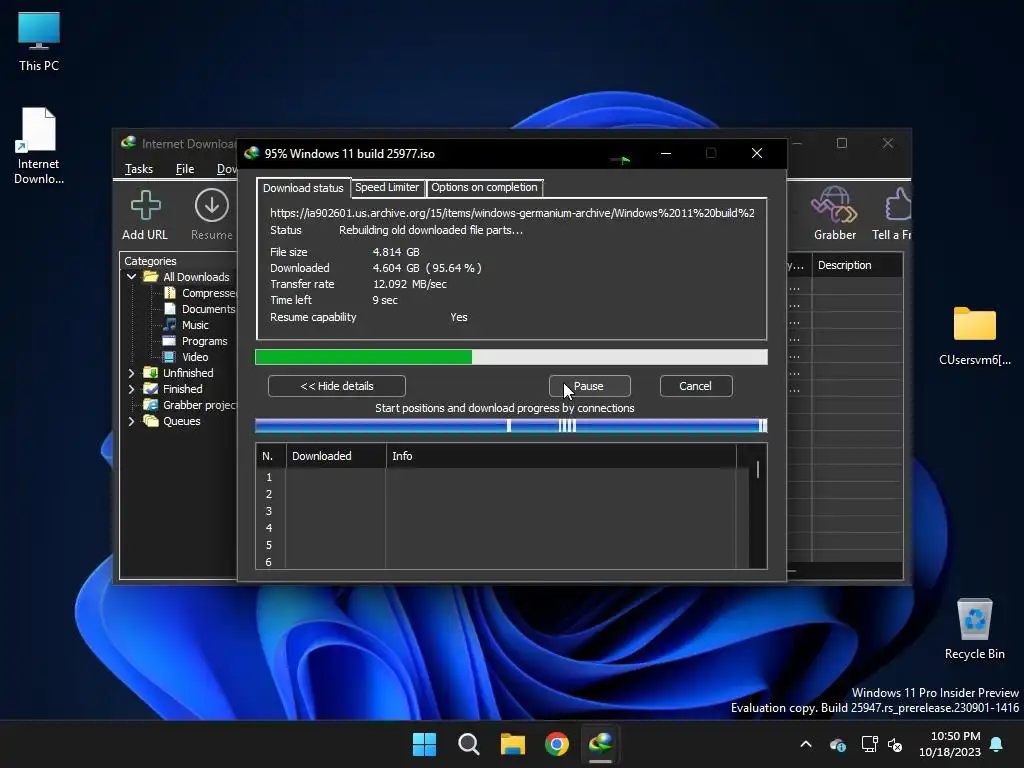This screenshot has width=1024, height=768.
Task: Click the Downloaded column header
Action: [x=336, y=456]
